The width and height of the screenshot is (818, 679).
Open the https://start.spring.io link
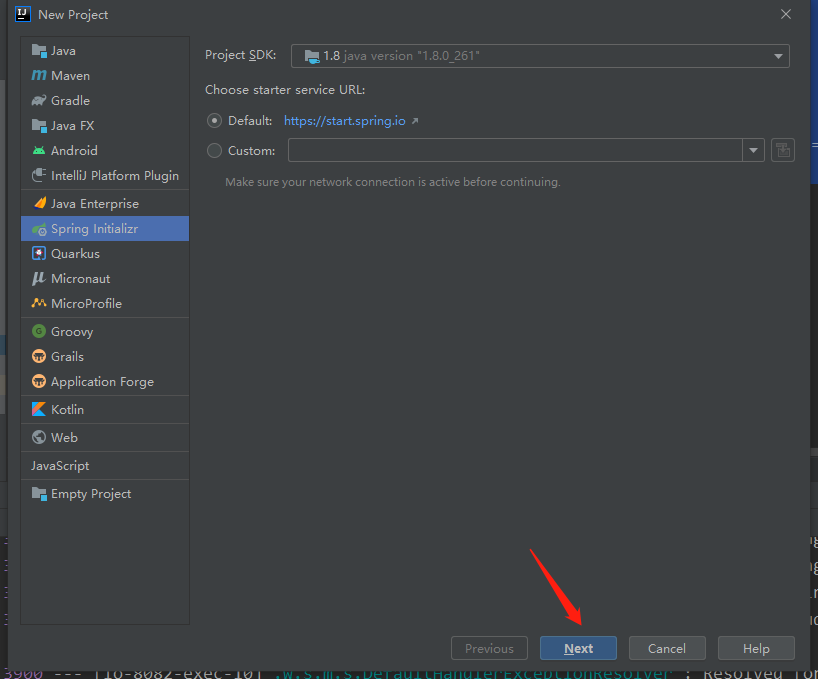[x=345, y=120]
